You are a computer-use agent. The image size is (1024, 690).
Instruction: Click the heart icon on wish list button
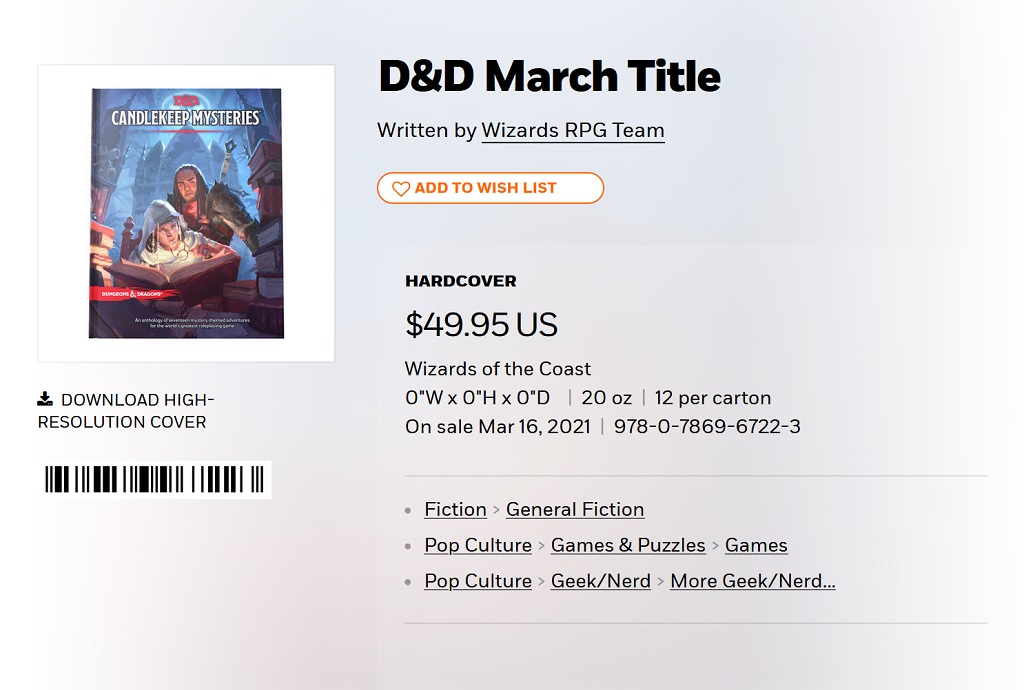pyautogui.click(x=400, y=189)
